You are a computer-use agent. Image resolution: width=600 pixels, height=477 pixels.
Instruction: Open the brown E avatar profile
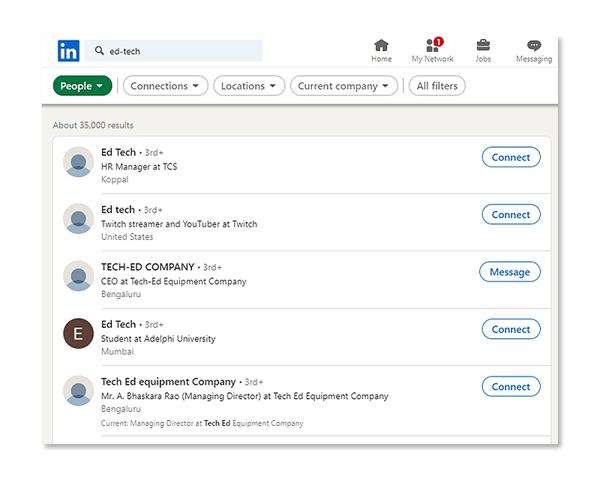point(78,334)
